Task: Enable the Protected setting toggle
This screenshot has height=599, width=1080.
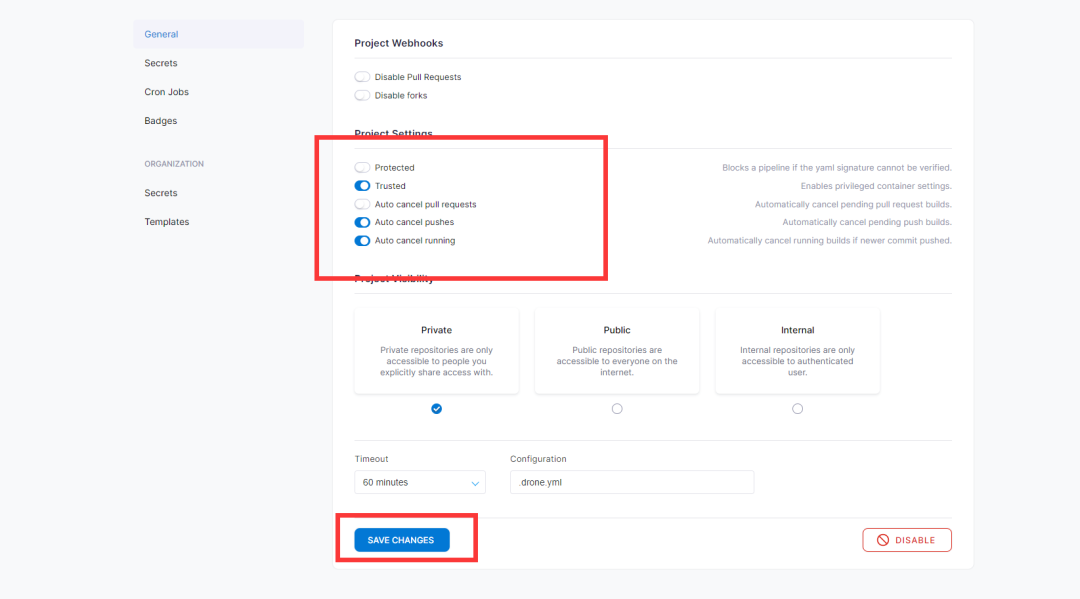Action: pyautogui.click(x=362, y=168)
